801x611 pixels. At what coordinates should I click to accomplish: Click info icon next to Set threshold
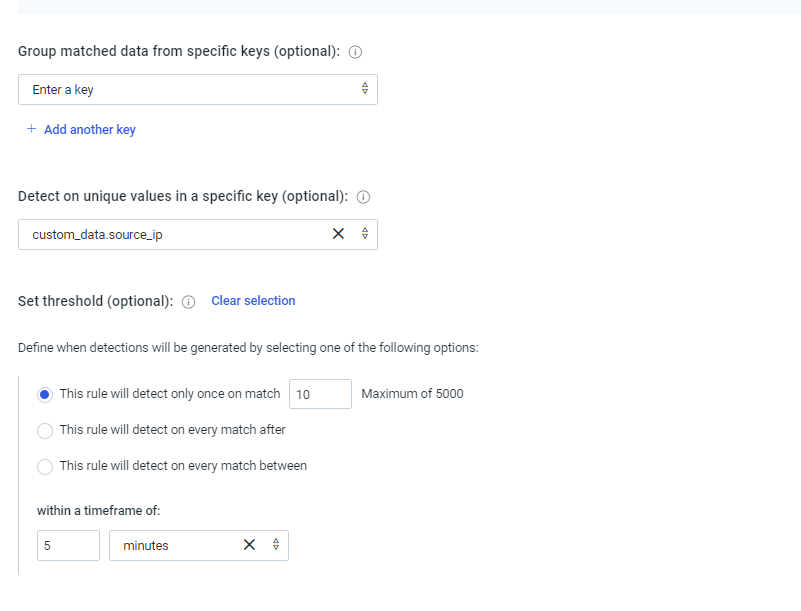(x=188, y=302)
